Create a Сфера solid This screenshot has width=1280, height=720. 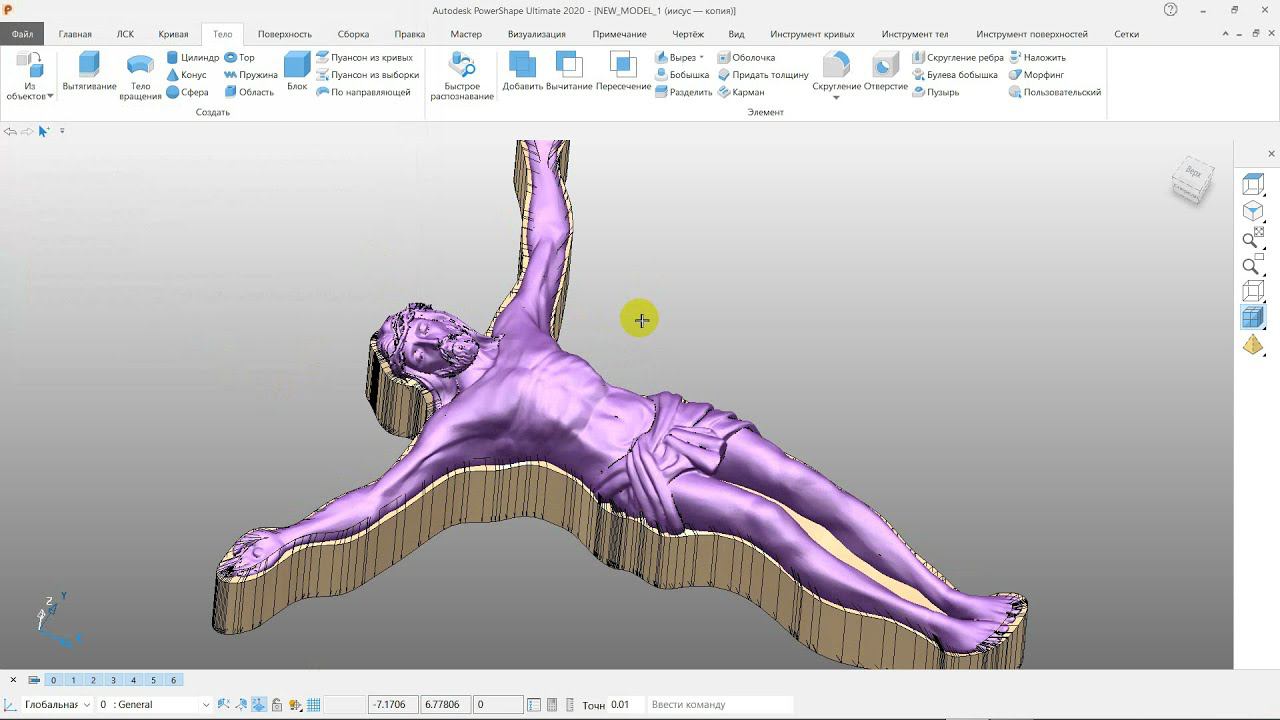pyautogui.click(x=188, y=92)
